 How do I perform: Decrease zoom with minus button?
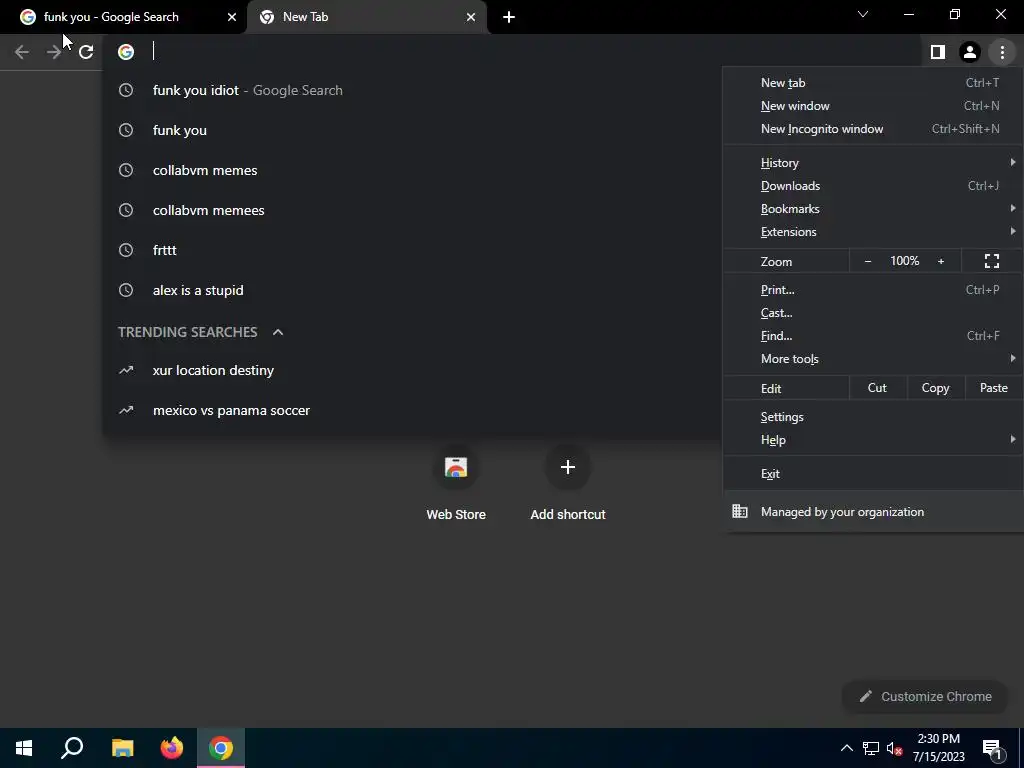point(868,261)
